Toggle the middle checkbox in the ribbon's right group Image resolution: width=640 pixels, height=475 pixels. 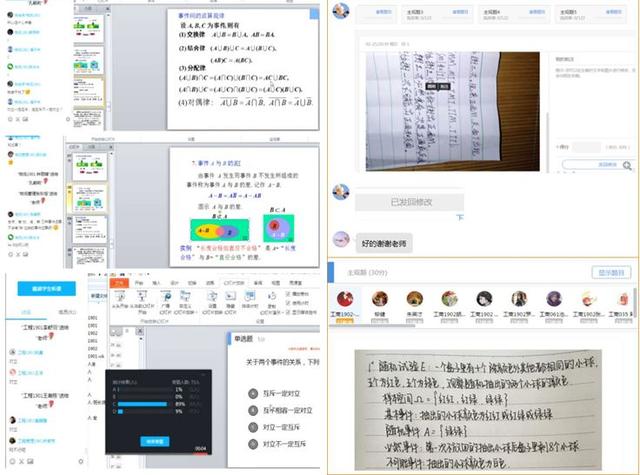(x=289, y=303)
